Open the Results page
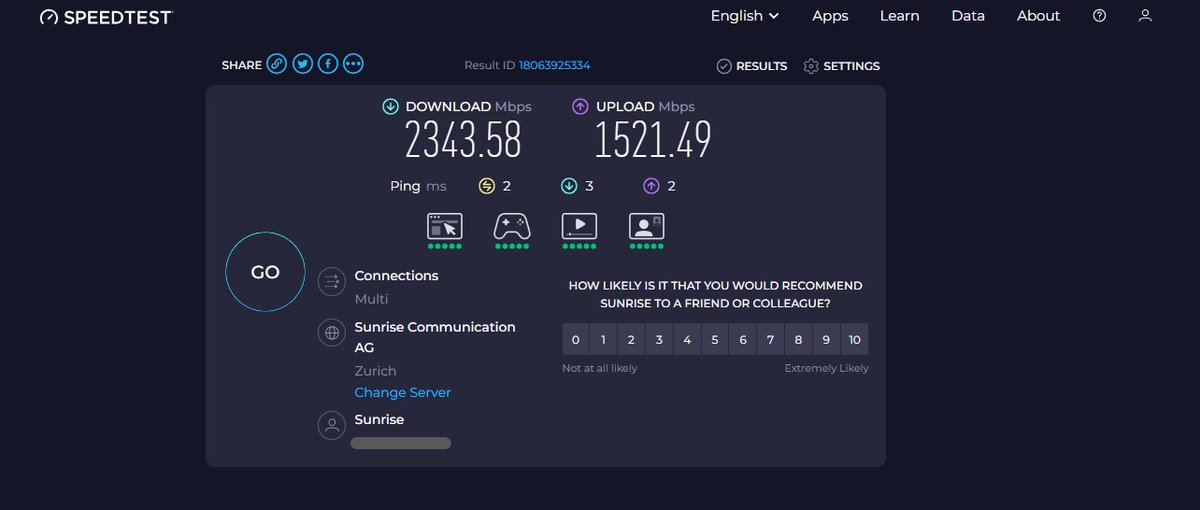Screen dimensions: 1200x510 coord(752,66)
